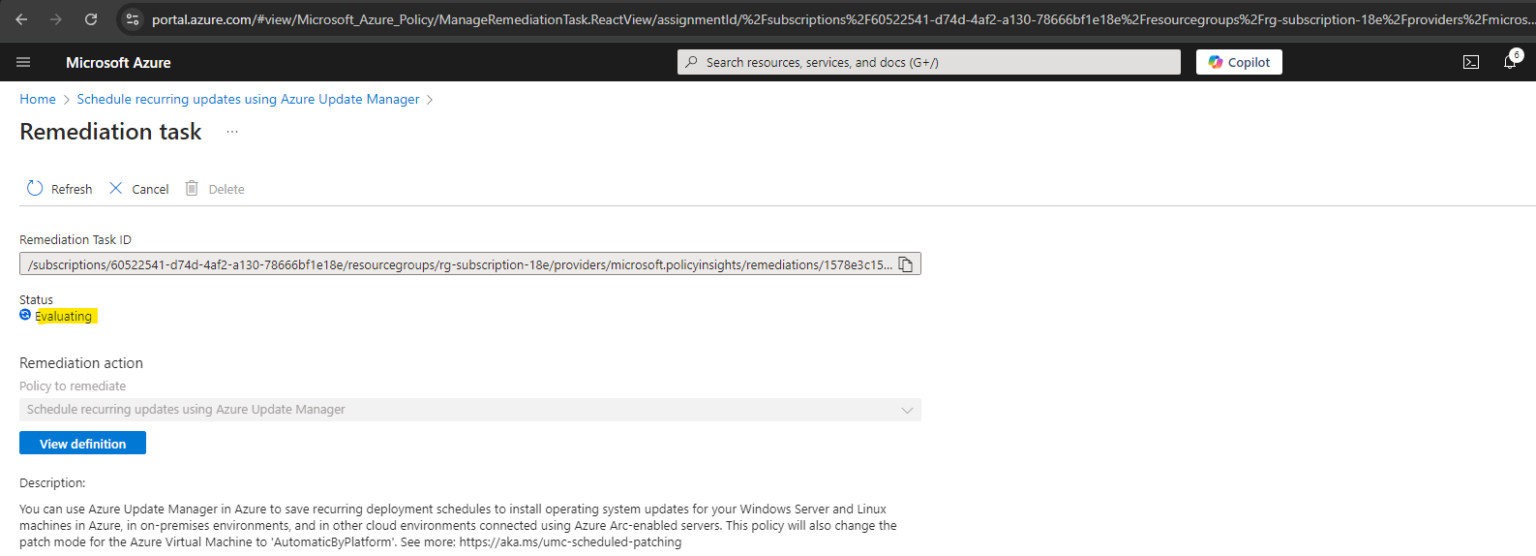
Task: Select the Remediation action heading
Action: click(x=81, y=363)
